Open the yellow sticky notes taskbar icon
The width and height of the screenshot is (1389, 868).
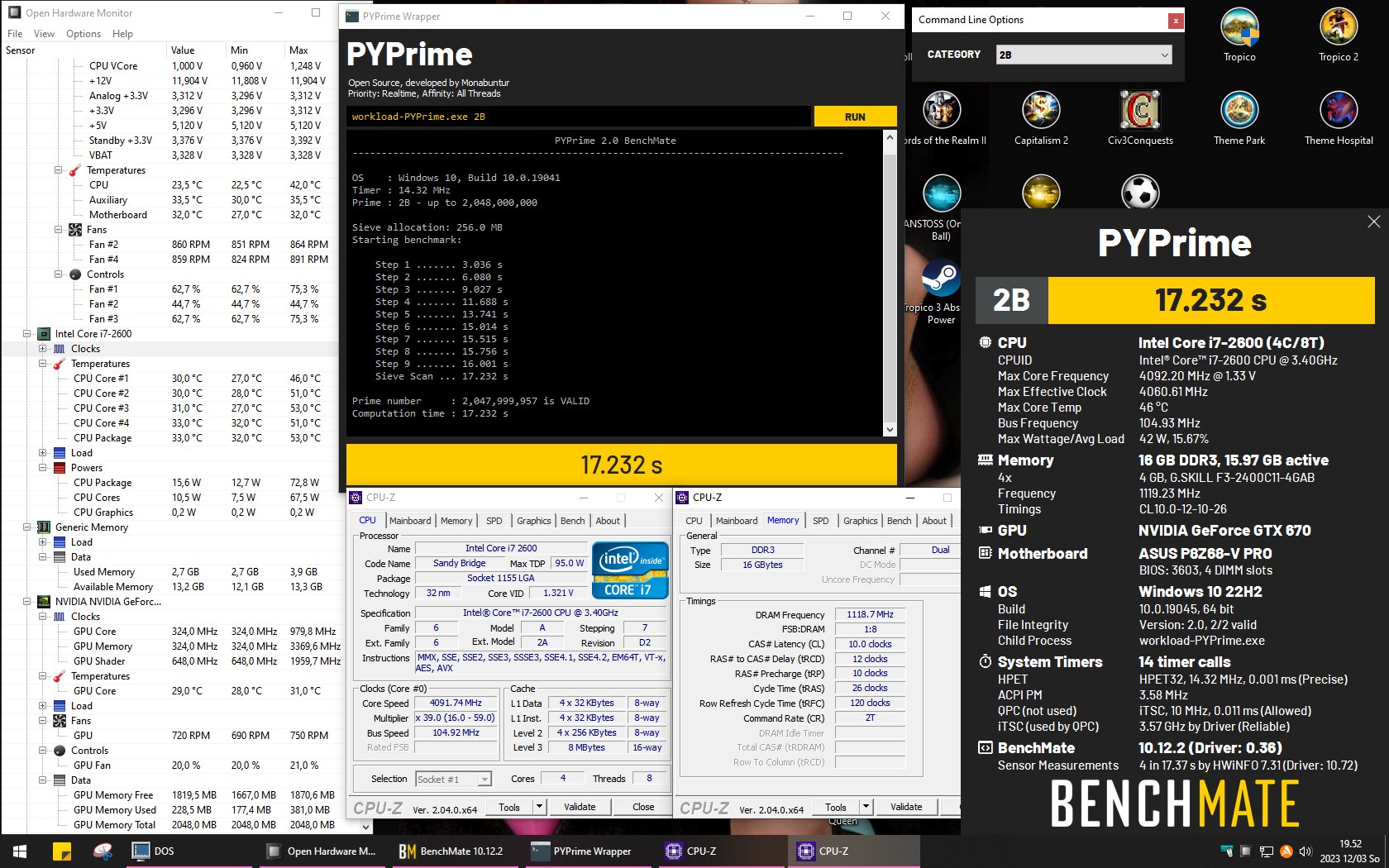point(61,851)
